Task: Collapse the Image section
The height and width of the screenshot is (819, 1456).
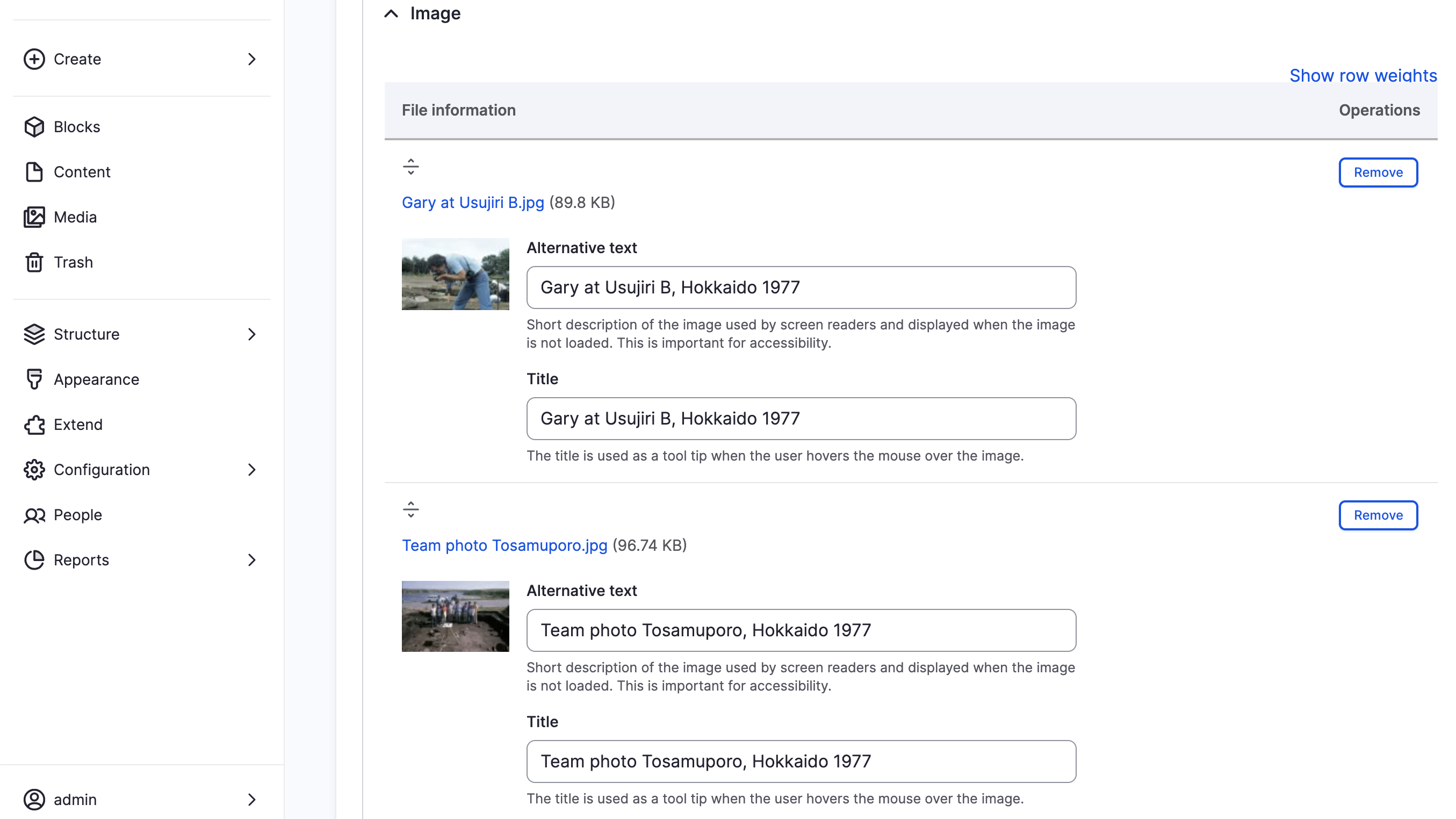Action: (391, 13)
